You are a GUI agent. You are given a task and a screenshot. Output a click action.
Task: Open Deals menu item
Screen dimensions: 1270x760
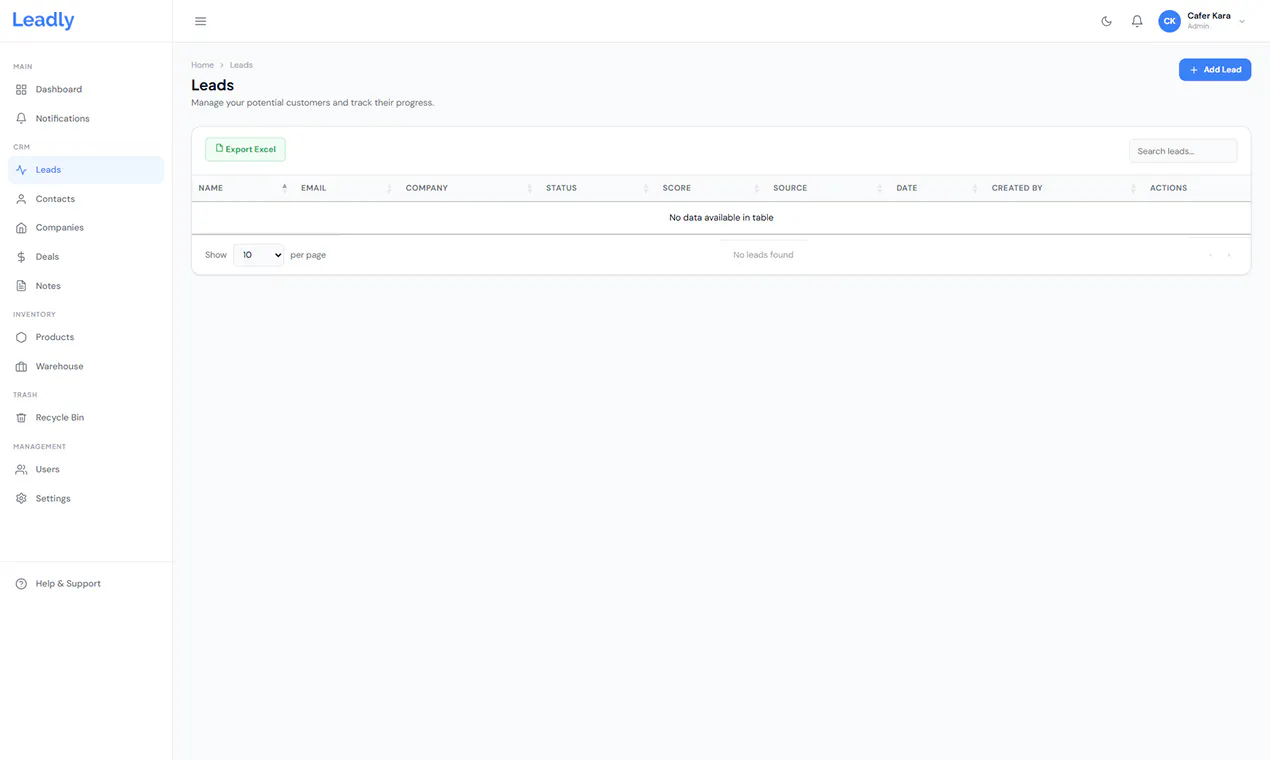[x=86, y=257]
